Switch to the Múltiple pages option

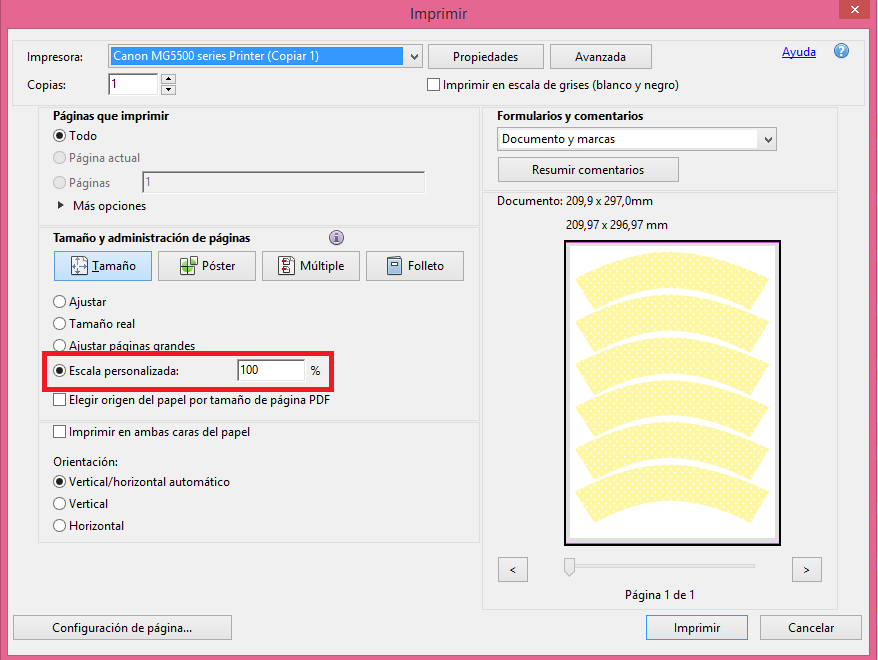[x=311, y=266]
